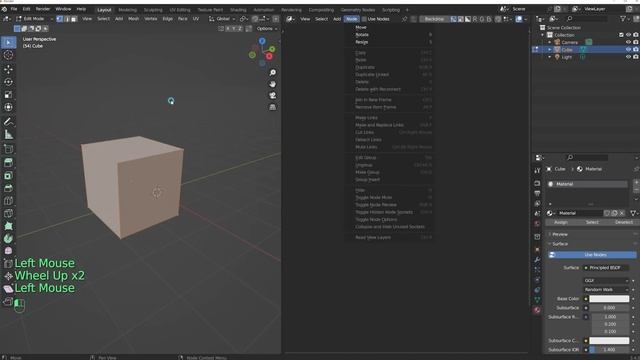This screenshot has height=360, width=640.
Task: Click the Use Nodes button in the Surface panel
Action: point(592,255)
